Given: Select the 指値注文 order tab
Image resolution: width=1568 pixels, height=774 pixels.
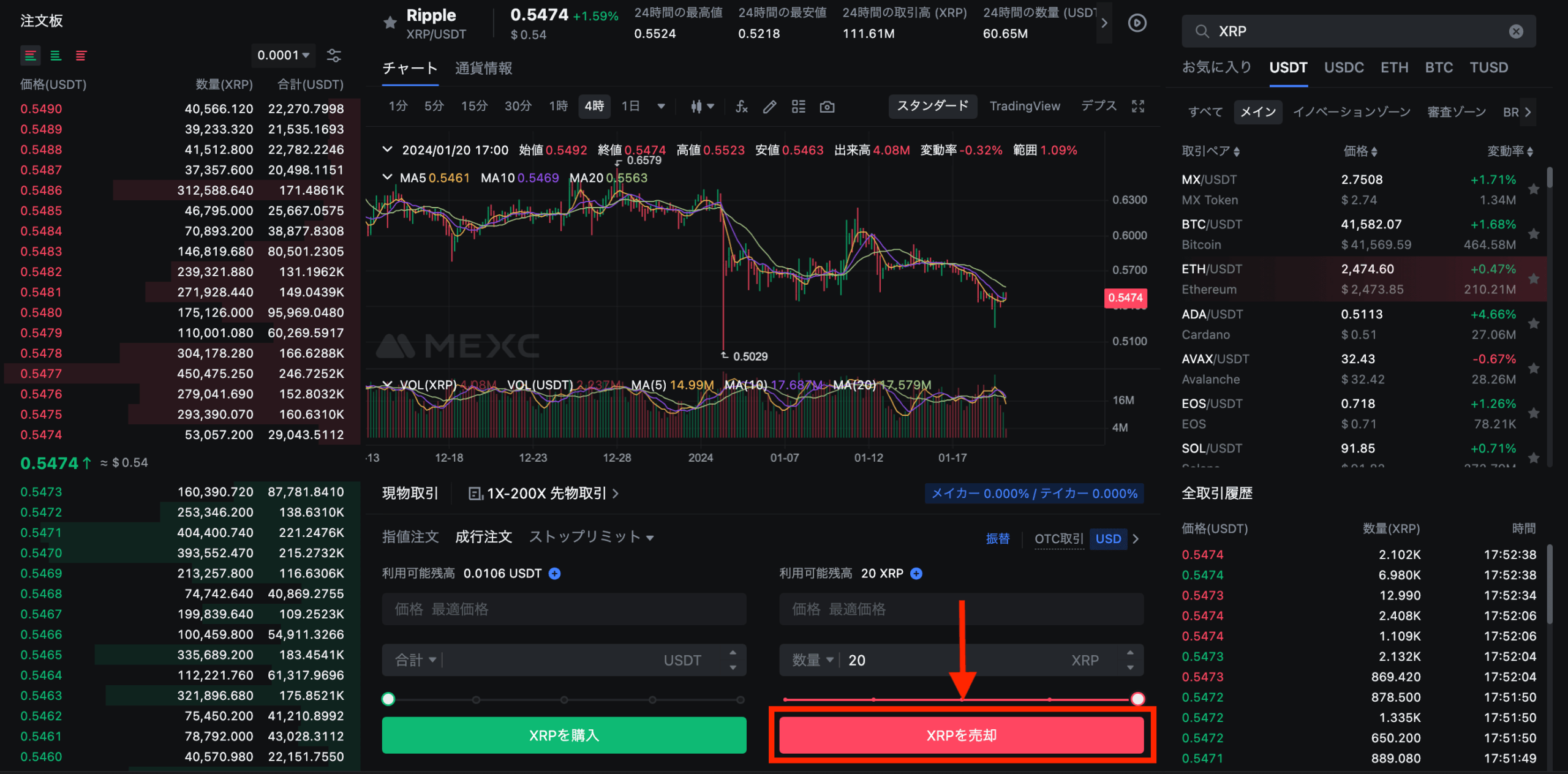Looking at the screenshot, I should pyautogui.click(x=410, y=537).
